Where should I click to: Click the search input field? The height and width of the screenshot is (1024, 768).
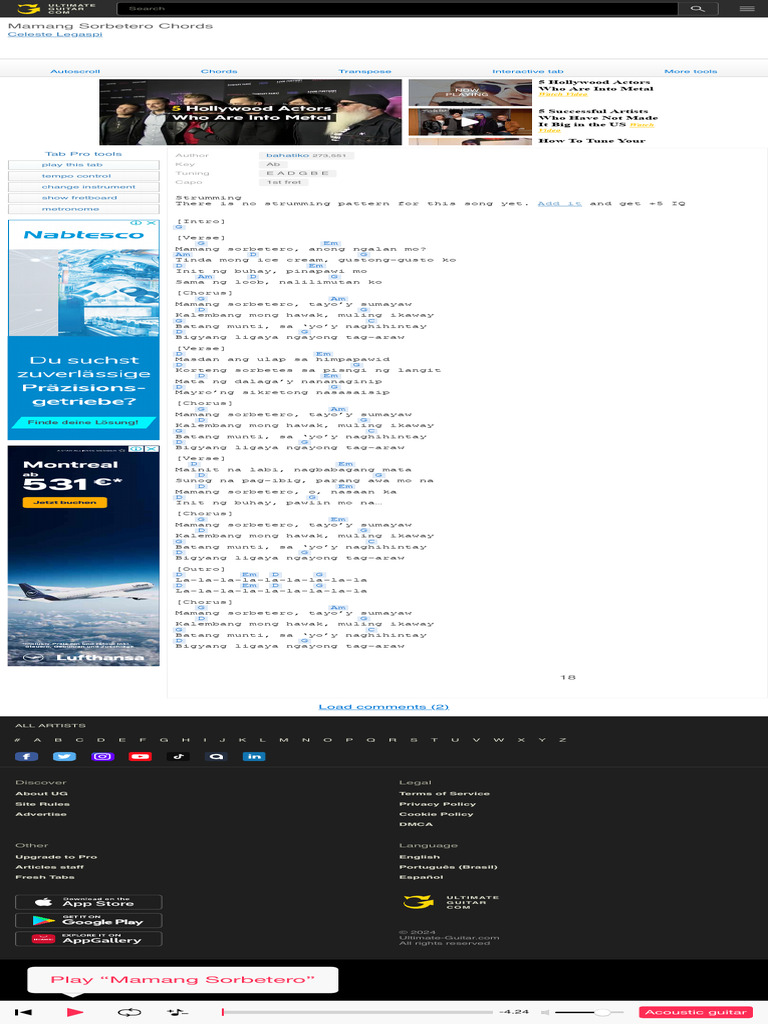point(397,8)
